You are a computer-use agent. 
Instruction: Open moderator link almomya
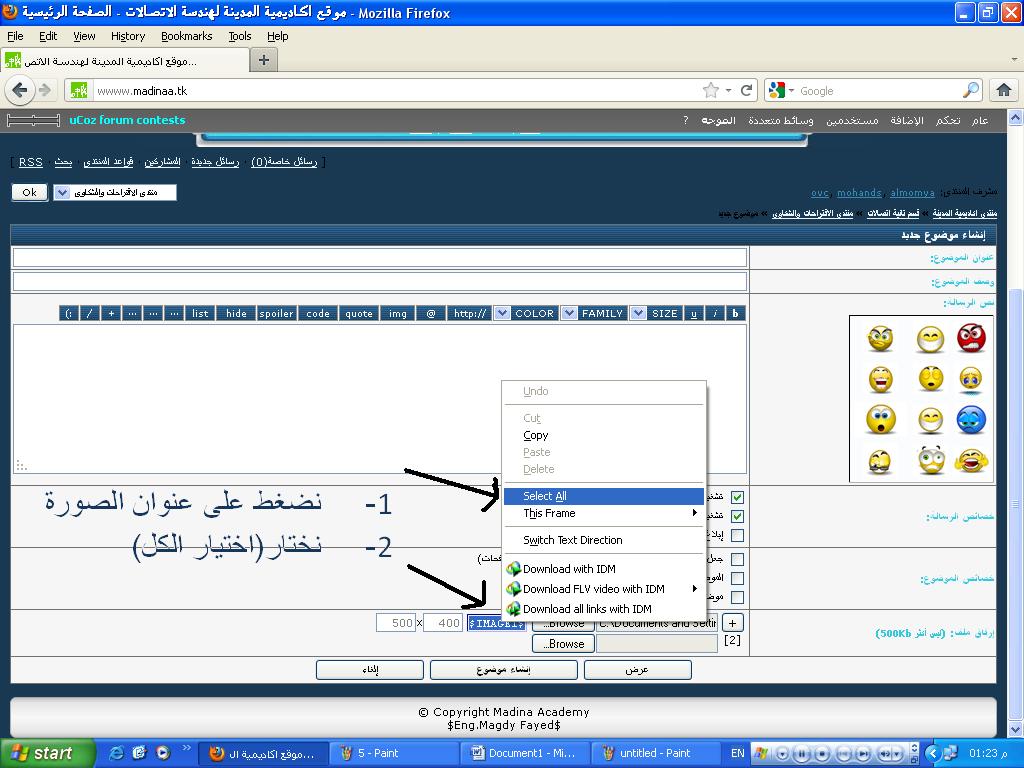[x=912, y=193]
